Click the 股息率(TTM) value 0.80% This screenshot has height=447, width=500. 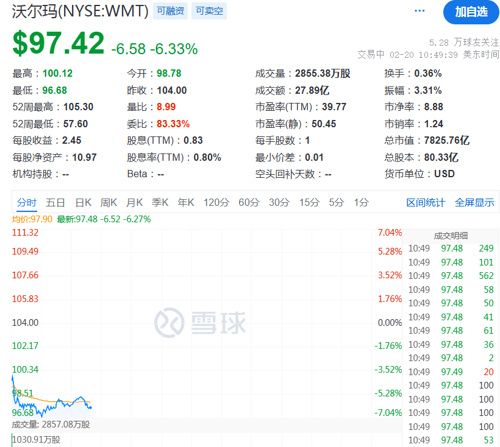(x=207, y=157)
